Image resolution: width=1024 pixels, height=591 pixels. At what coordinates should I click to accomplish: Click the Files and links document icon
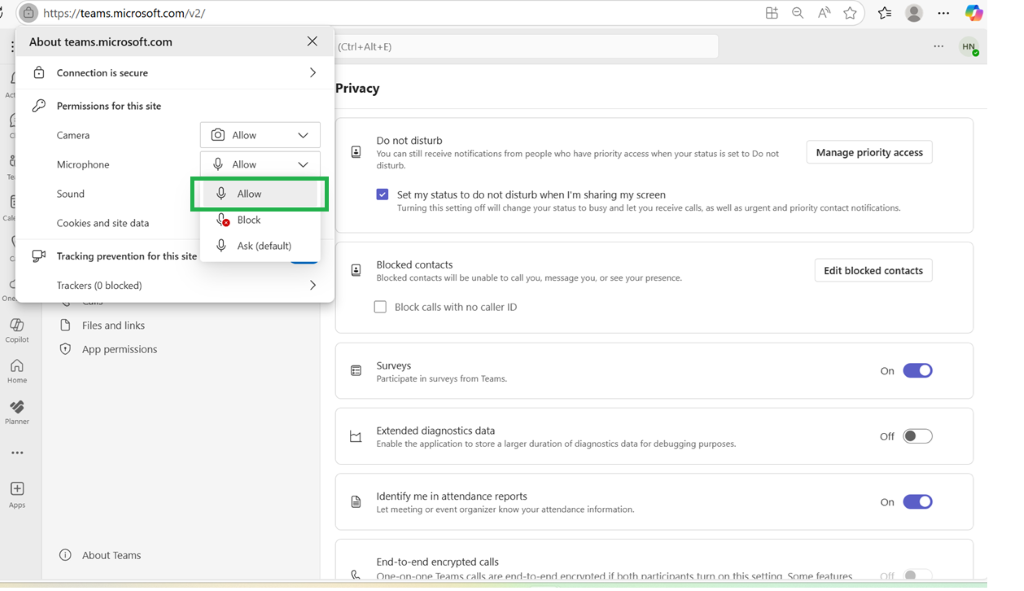click(x=65, y=325)
